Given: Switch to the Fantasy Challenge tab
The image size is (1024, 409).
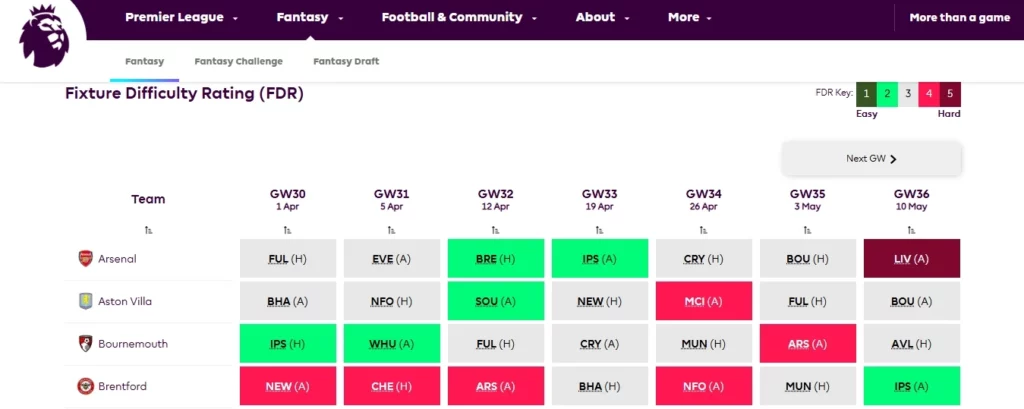Looking at the screenshot, I should [238, 61].
